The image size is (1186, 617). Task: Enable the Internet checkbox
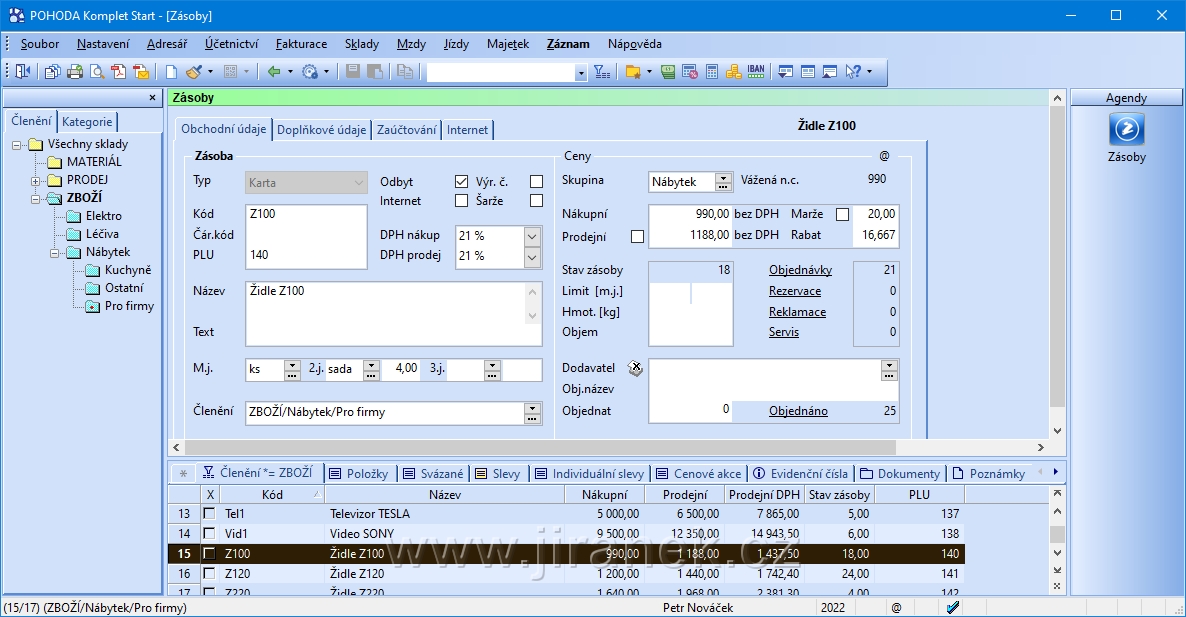[x=461, y=201]
